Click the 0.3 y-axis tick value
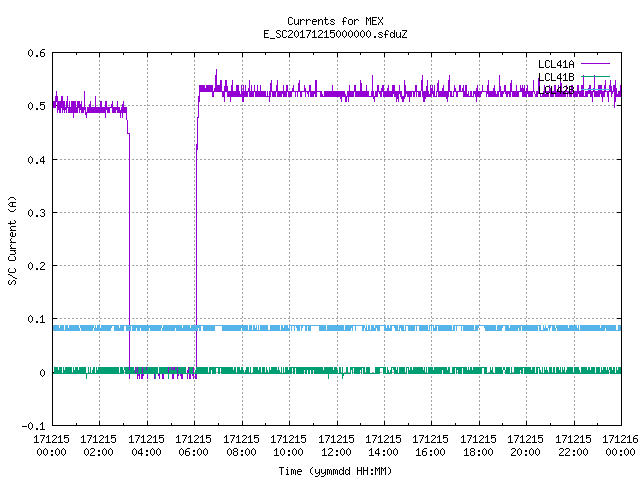640x480 pixels. click(36, 213)
